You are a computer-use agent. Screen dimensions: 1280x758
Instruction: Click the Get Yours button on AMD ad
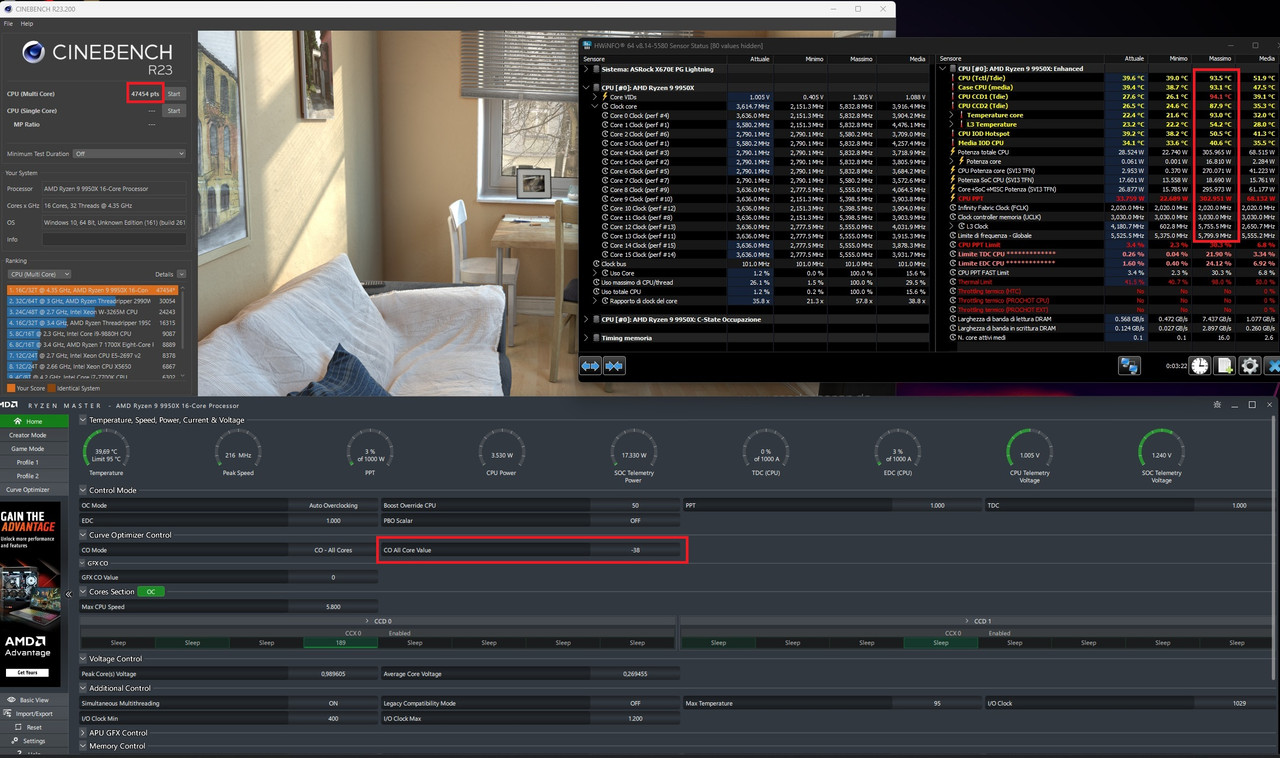(26, 673)
